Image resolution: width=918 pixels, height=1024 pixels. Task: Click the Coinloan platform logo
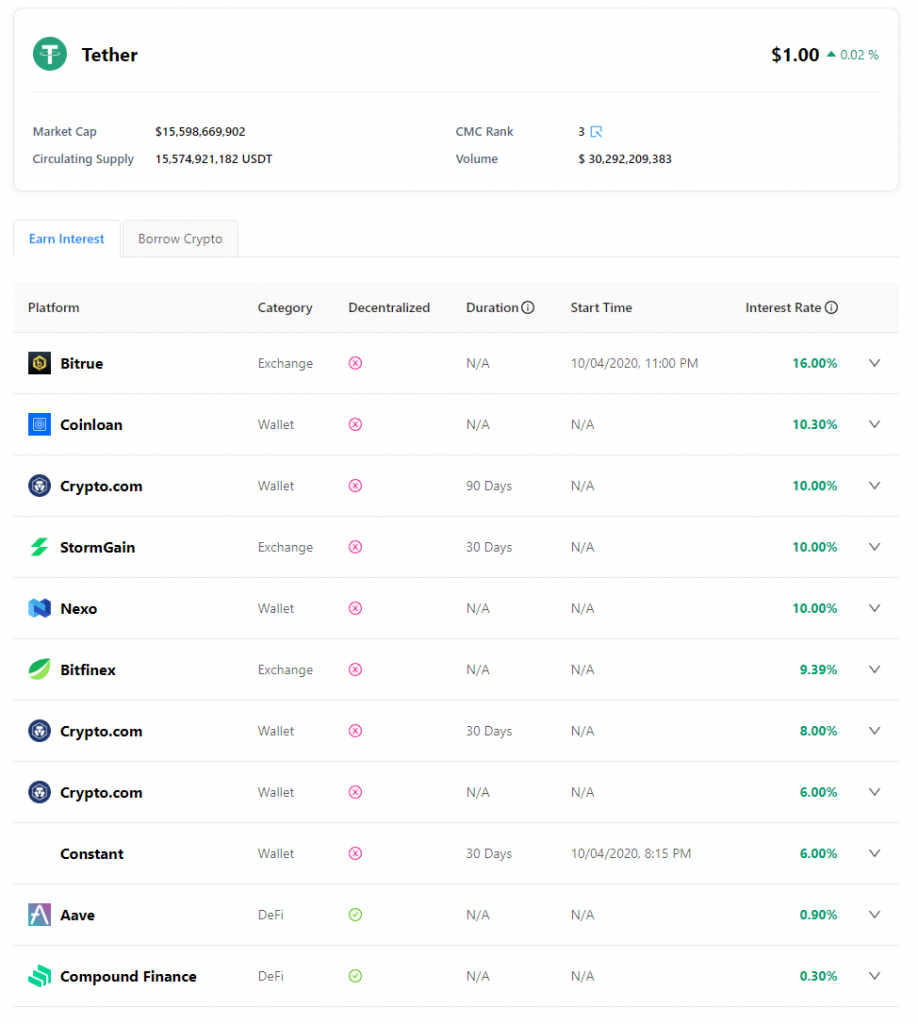pos(39,425)
